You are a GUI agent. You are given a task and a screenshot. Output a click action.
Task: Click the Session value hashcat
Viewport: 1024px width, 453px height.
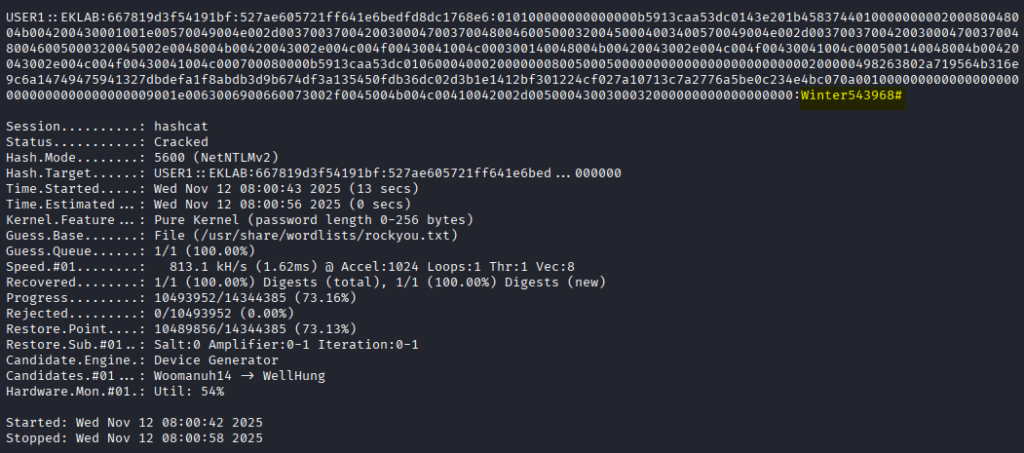pyautogui.click(x=183, y=127)
